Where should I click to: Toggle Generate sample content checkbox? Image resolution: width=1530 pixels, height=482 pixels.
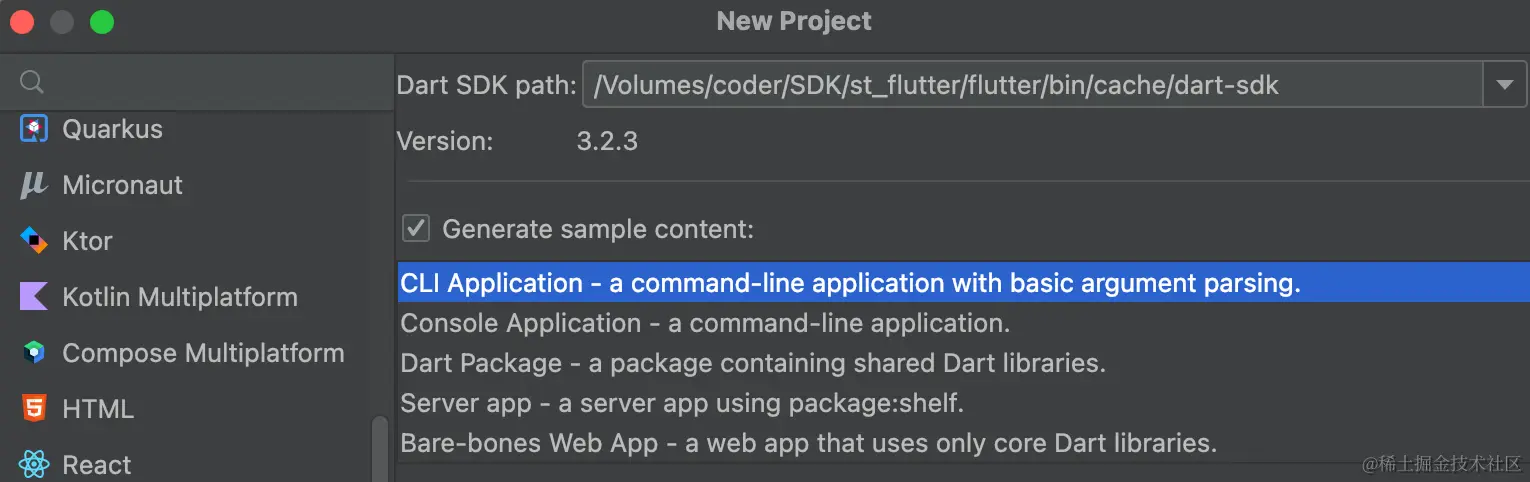point(415,229)
